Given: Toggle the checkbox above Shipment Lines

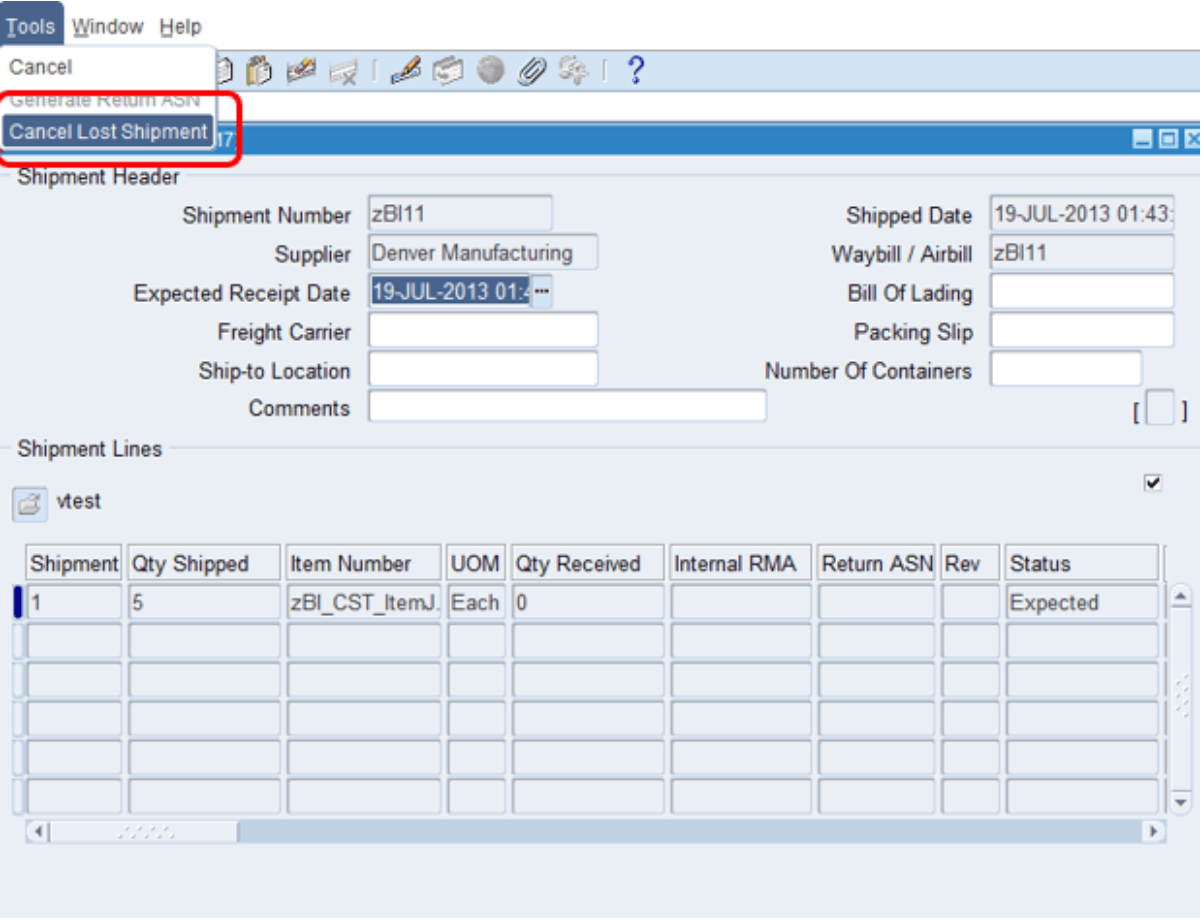Looking at the screenshot, I should [1154, 480].
